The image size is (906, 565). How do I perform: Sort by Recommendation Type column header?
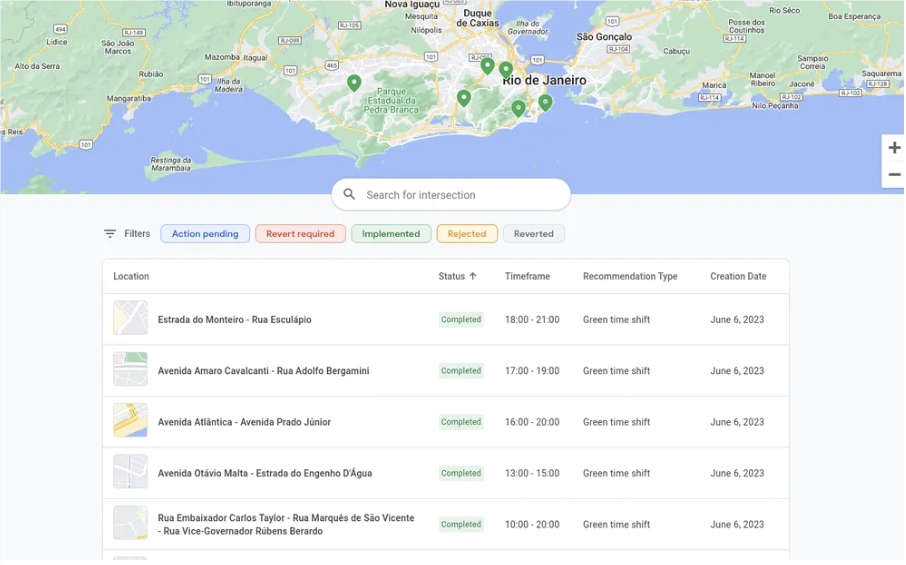(630, 277)
